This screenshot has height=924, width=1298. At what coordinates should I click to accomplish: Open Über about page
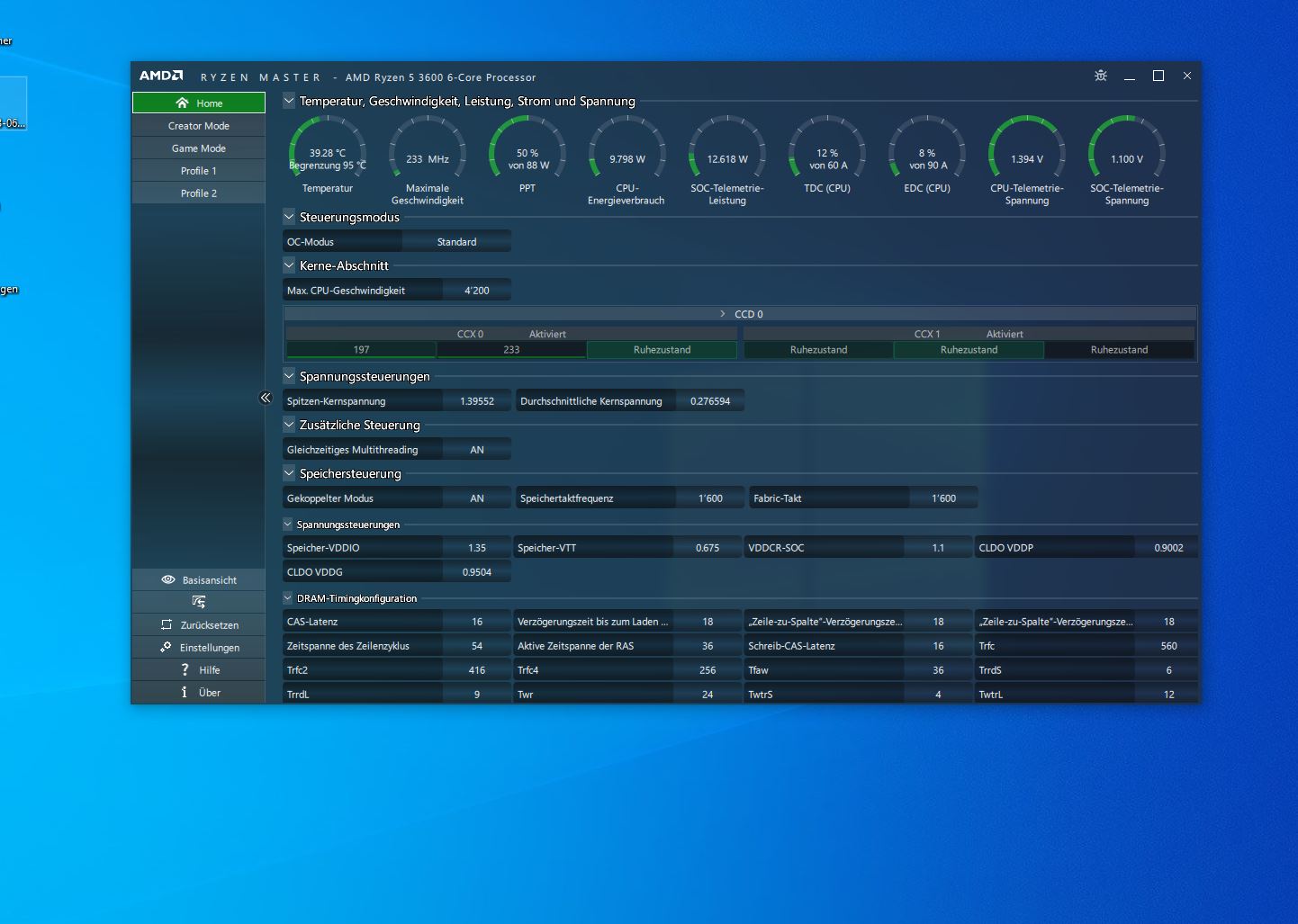[199, 692]
